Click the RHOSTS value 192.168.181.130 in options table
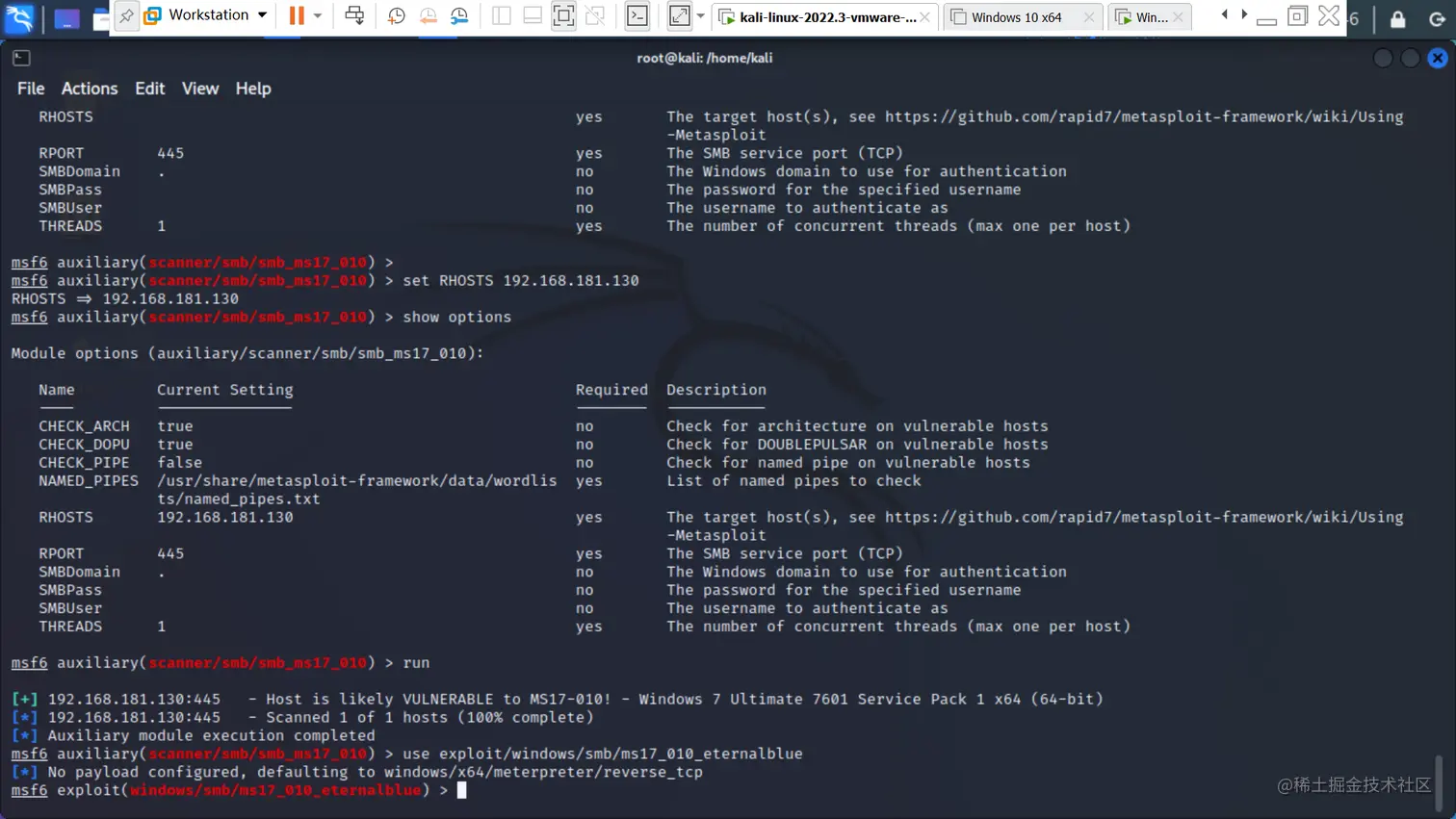 point(225,518)
